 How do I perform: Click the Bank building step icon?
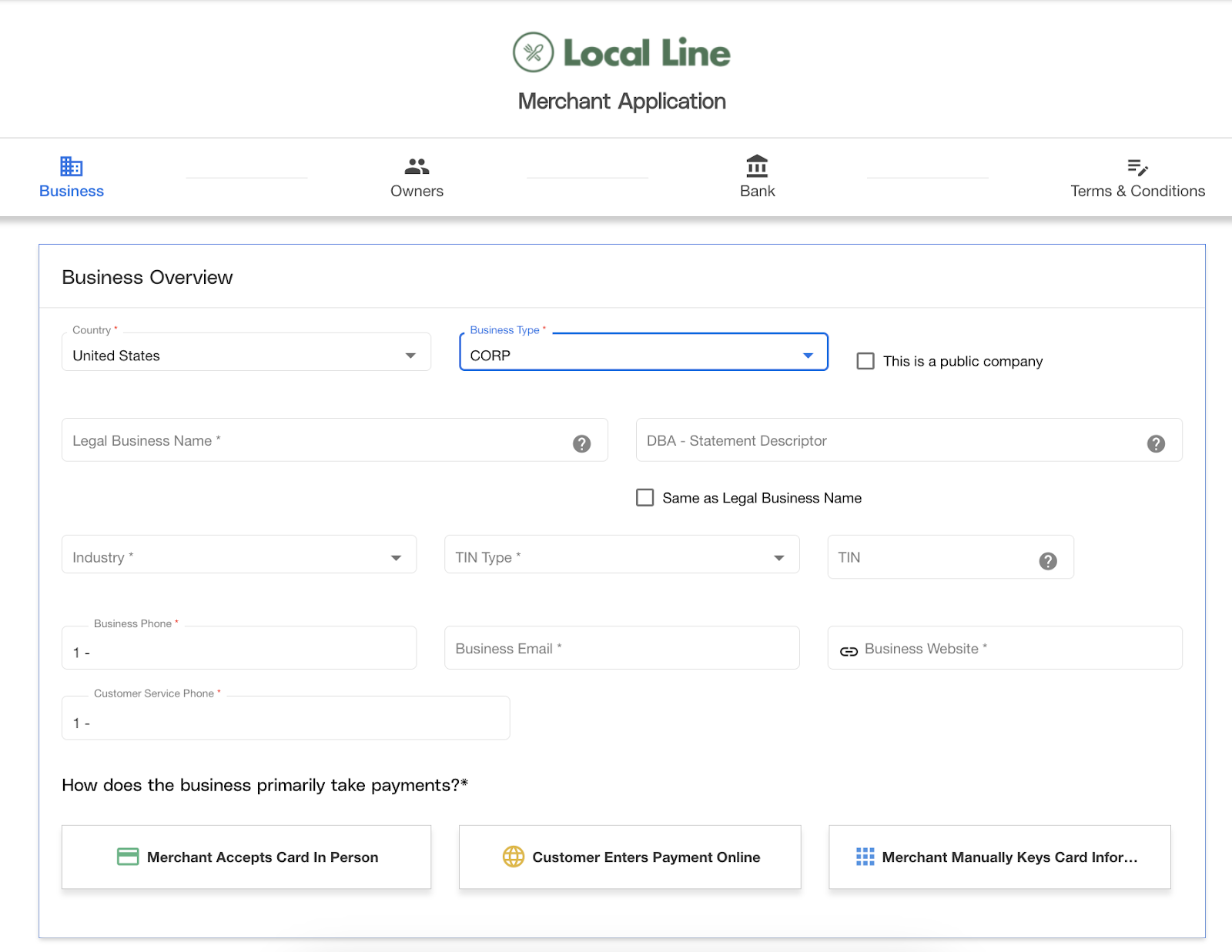(757, 166)
